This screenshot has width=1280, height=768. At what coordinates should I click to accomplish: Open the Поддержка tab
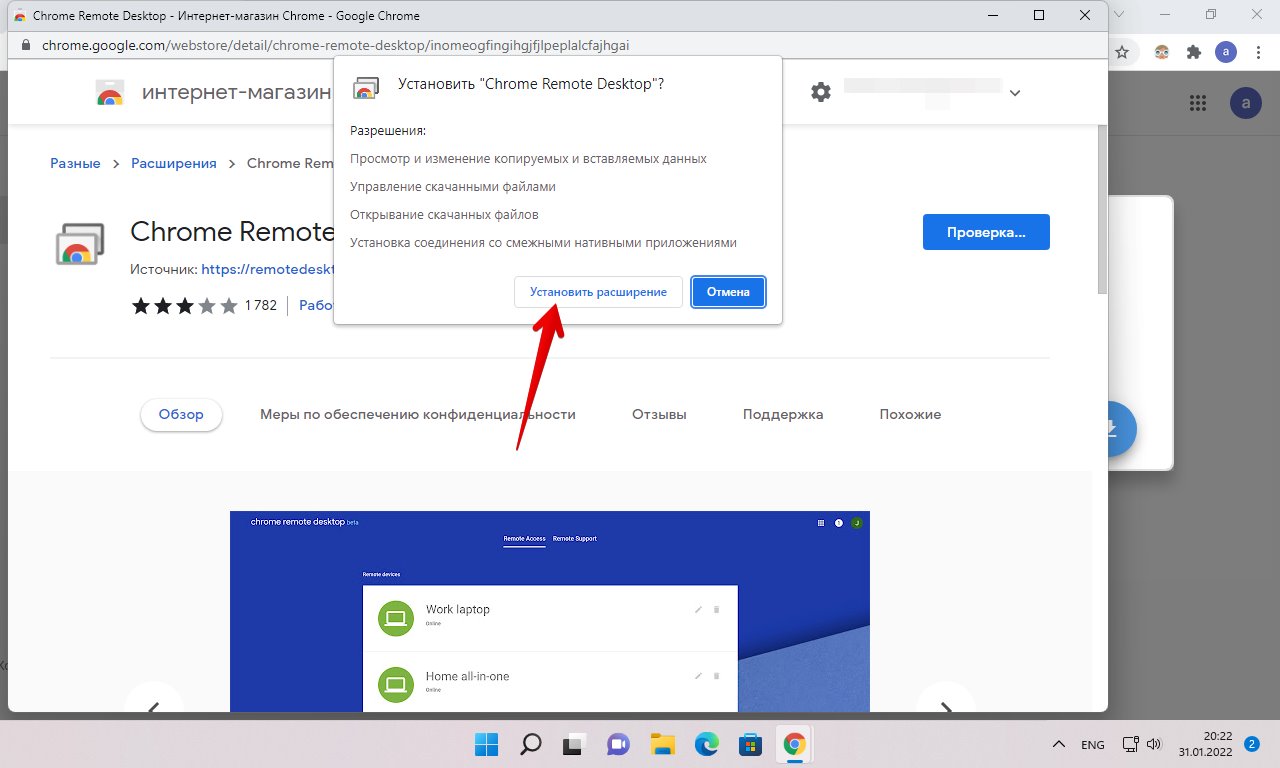click(x=783, y=414)
